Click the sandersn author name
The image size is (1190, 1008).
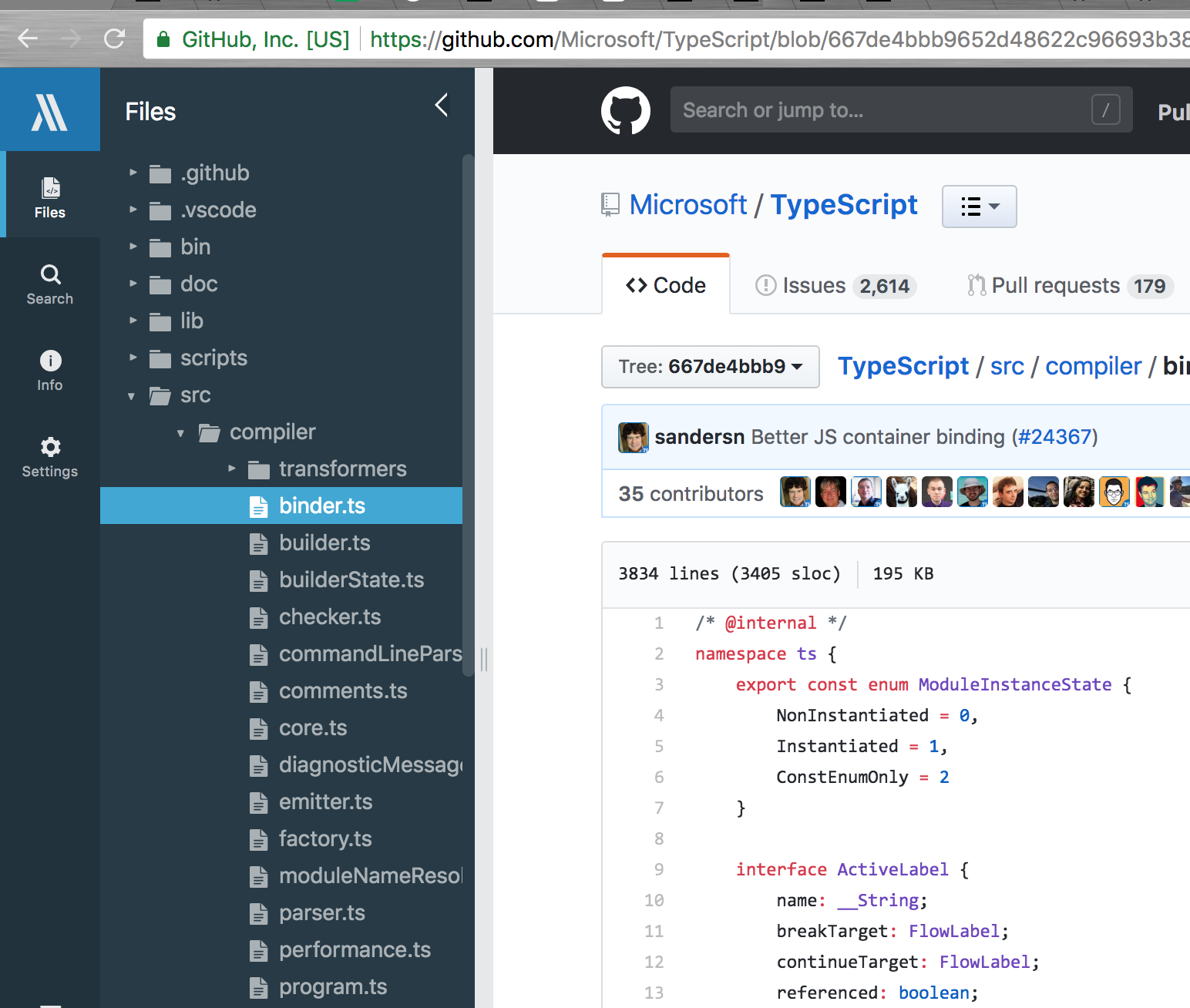699,437
